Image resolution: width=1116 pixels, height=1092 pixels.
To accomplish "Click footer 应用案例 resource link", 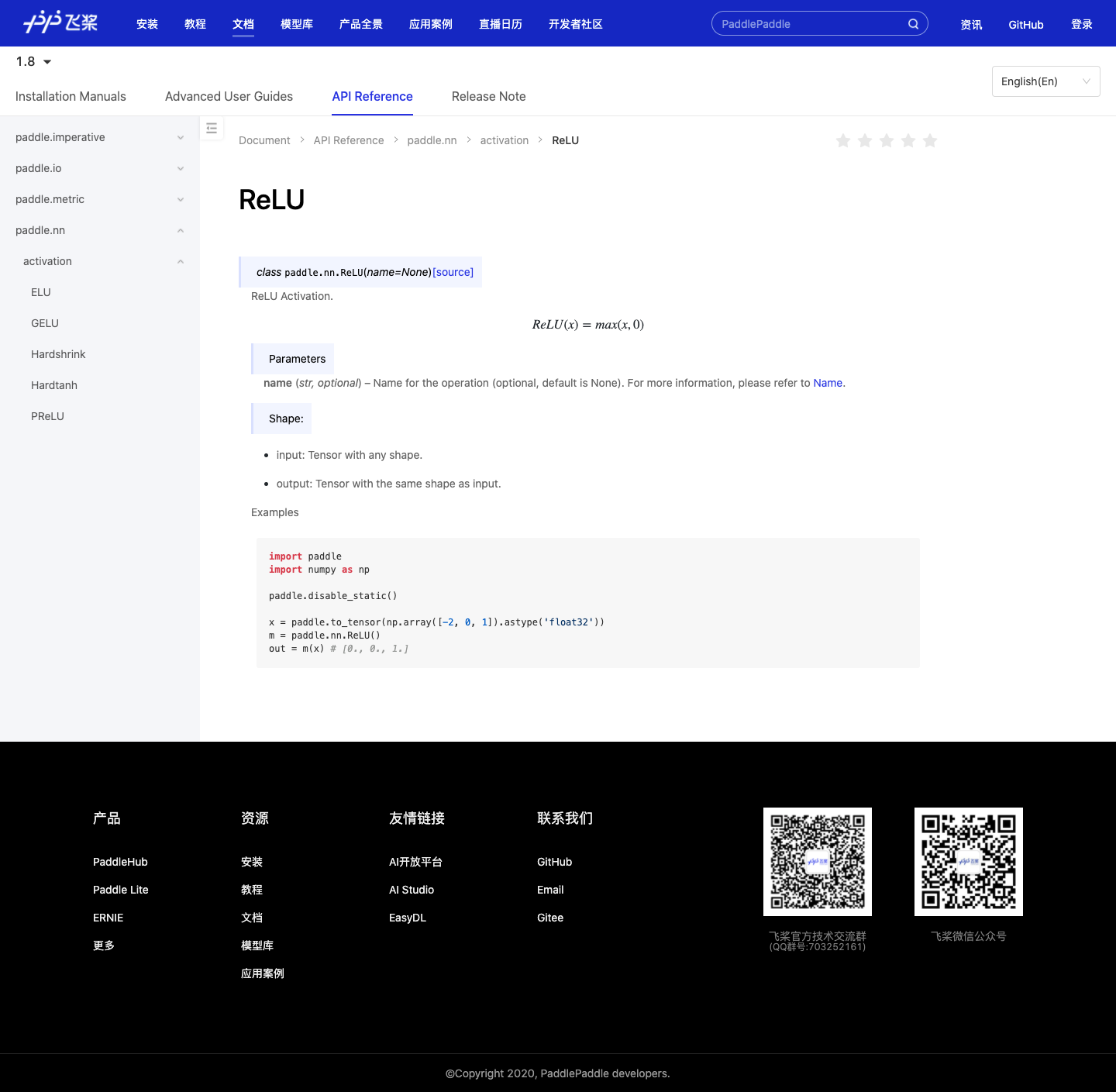I will point(263,973).
